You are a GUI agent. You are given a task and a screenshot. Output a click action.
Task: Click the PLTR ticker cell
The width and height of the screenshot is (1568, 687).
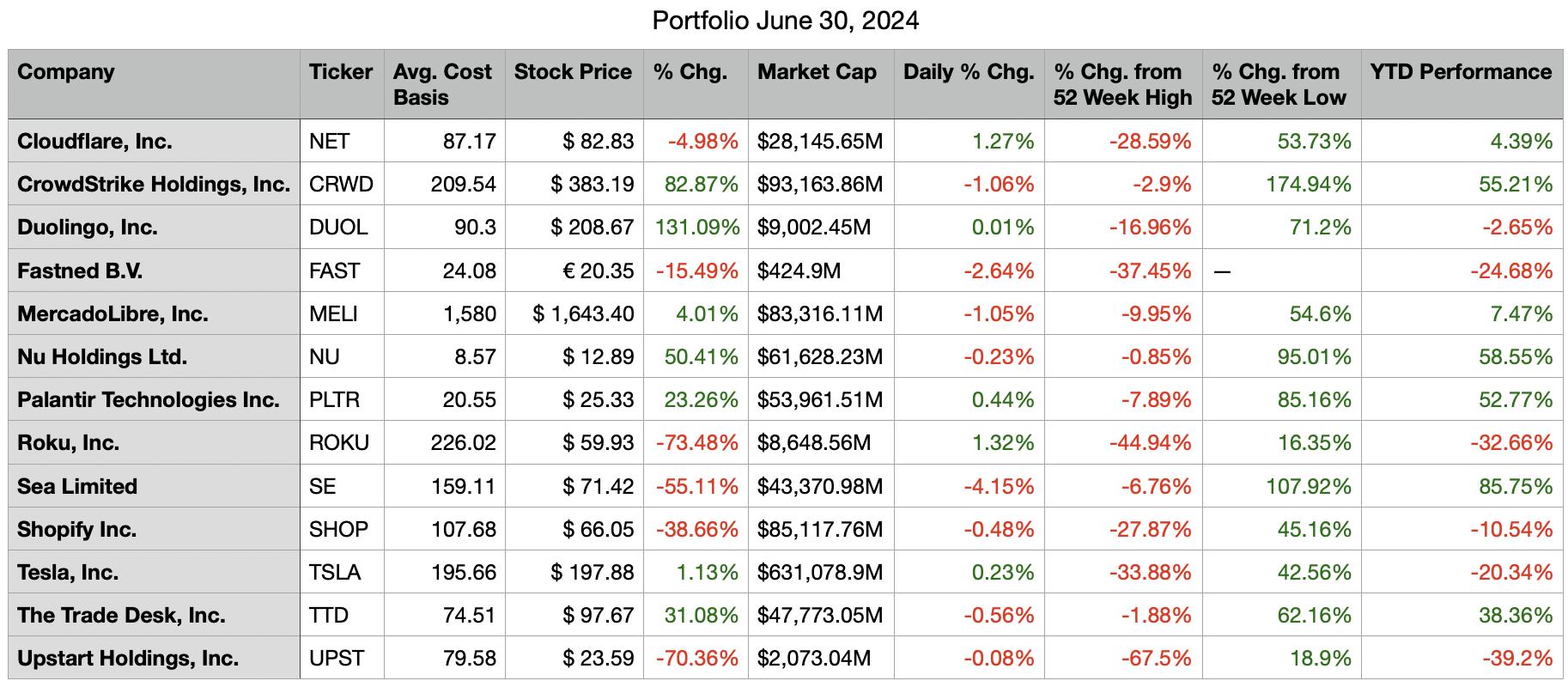coord(335,400)
